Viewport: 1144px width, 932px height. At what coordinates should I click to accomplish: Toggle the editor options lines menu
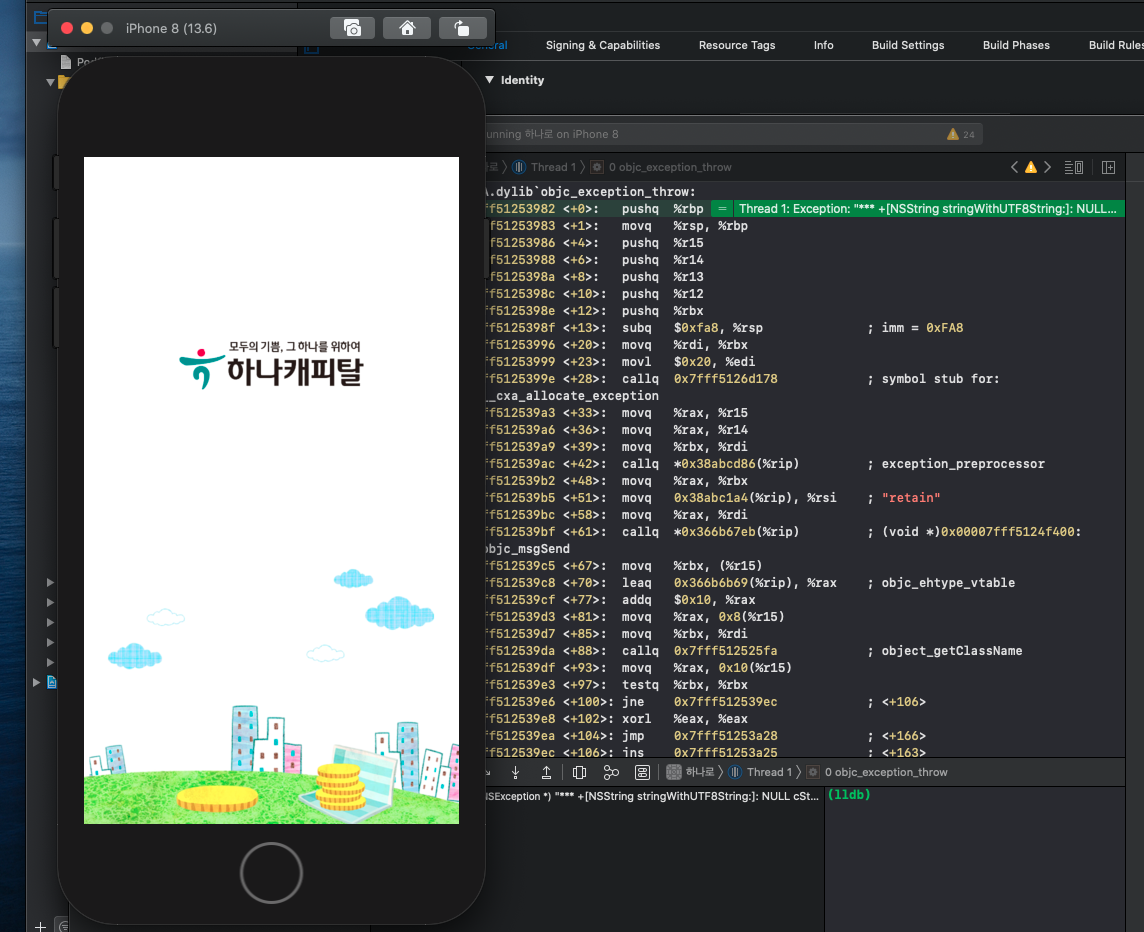pos(1074,167)
